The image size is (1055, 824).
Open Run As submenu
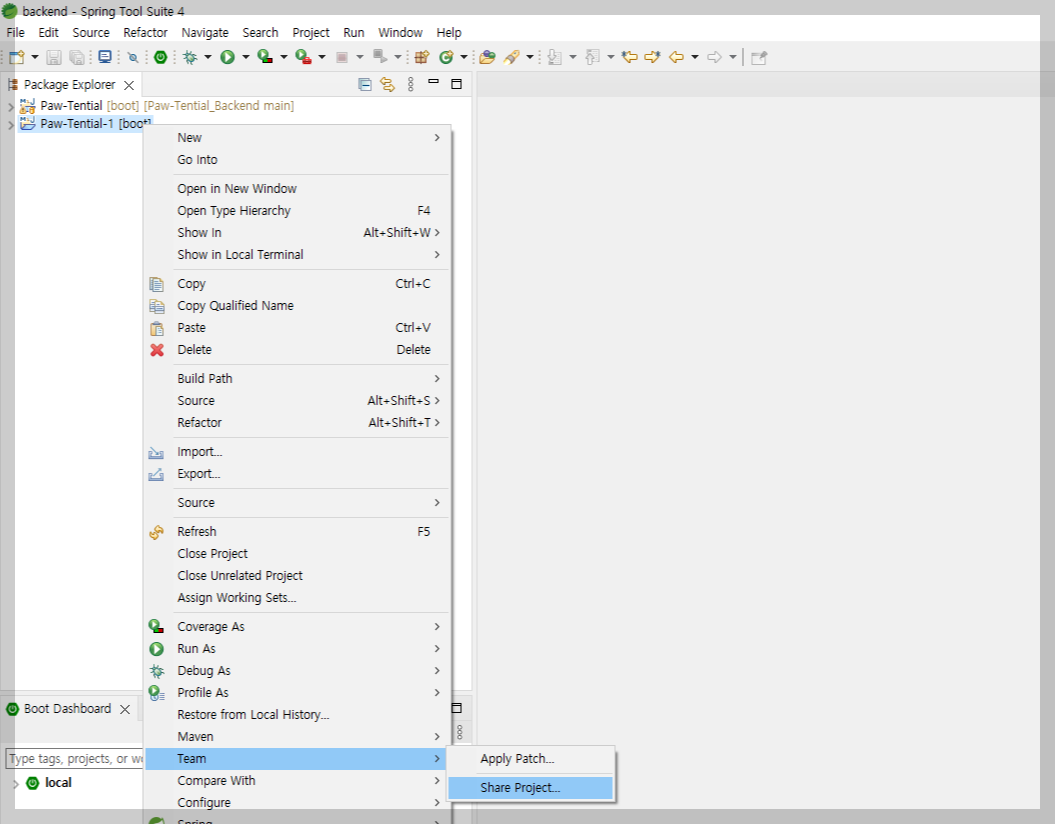[296, 649]
